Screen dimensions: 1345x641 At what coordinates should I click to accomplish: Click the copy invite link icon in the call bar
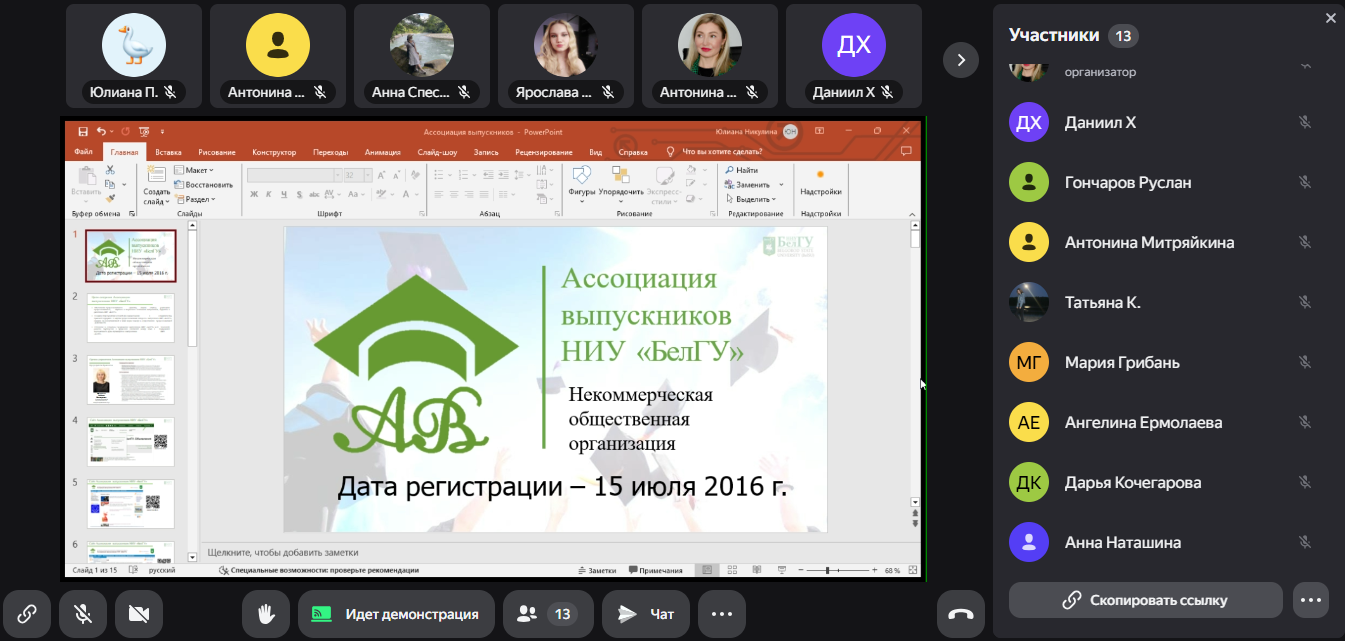27,614
